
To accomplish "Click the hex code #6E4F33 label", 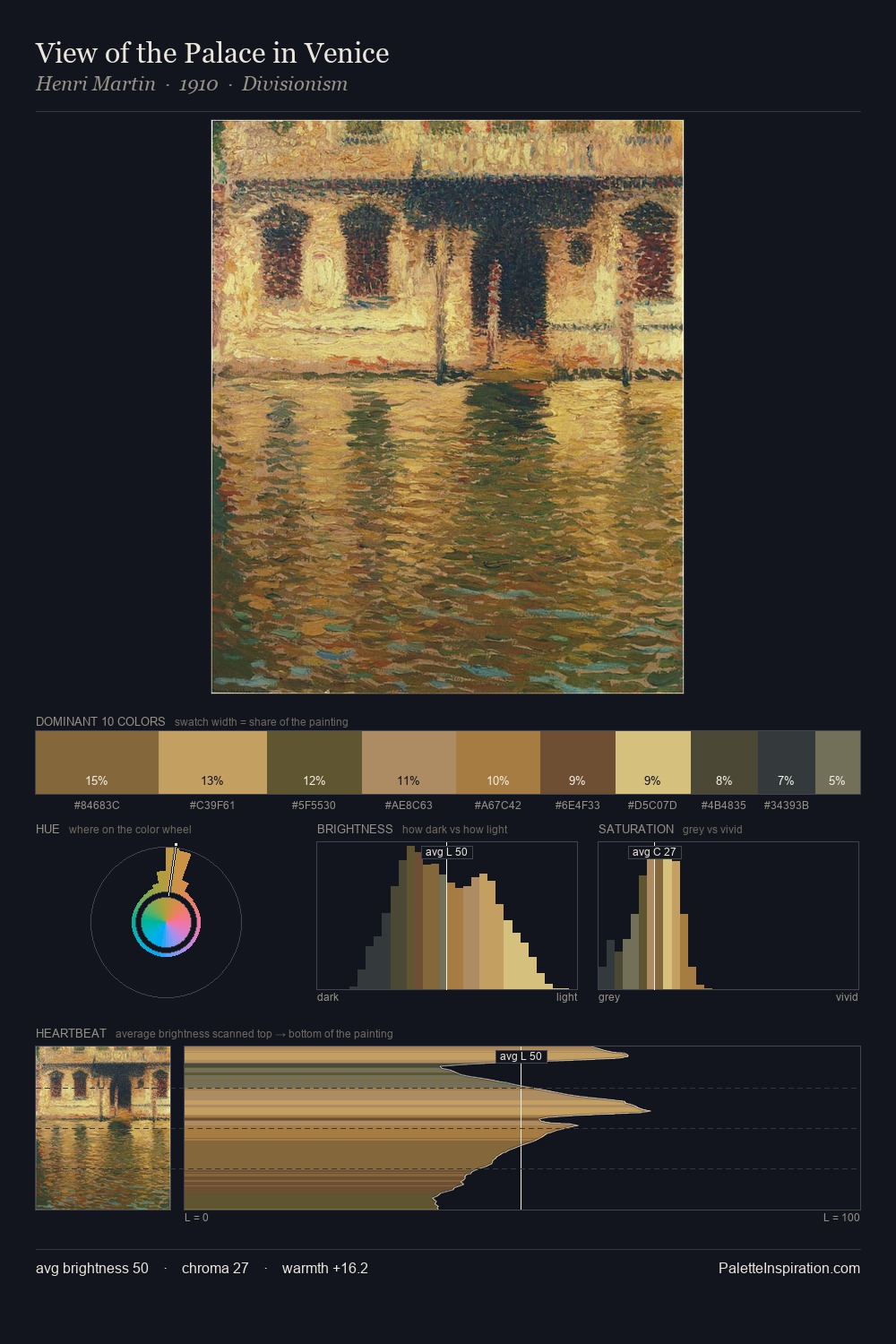I will (578, 806).
